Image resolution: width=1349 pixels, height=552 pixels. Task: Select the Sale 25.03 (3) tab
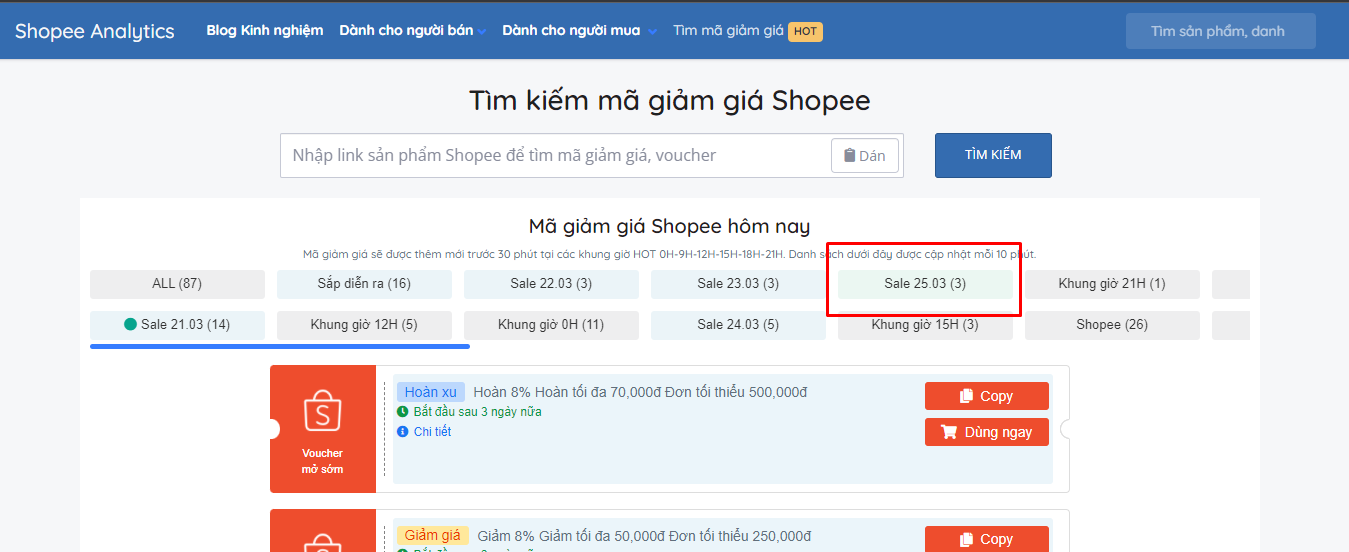925,284
